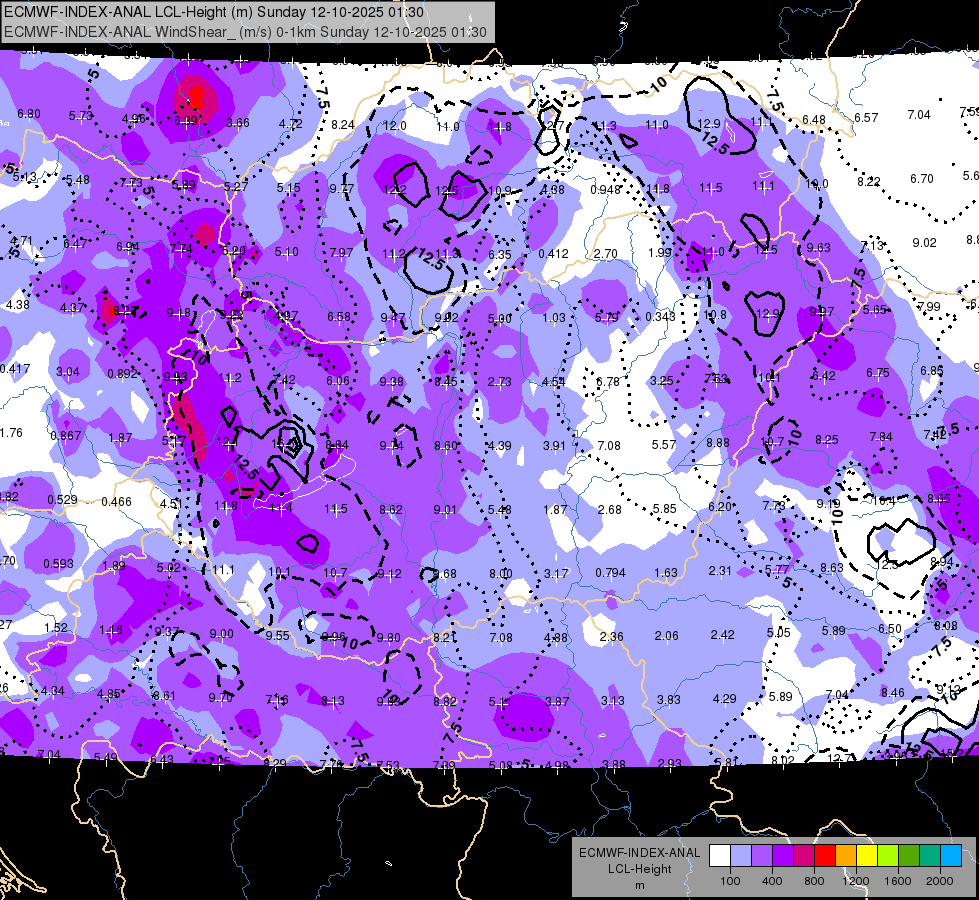Click the map value 1.03
Screen dimensions: 979x900
(x=554, y=318)
